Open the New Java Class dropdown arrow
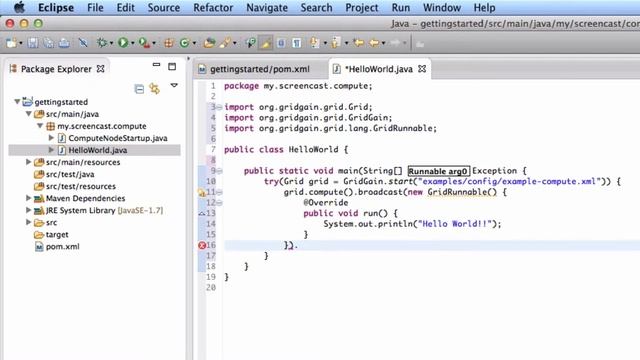640x360 pixels. tap(194, 43)
